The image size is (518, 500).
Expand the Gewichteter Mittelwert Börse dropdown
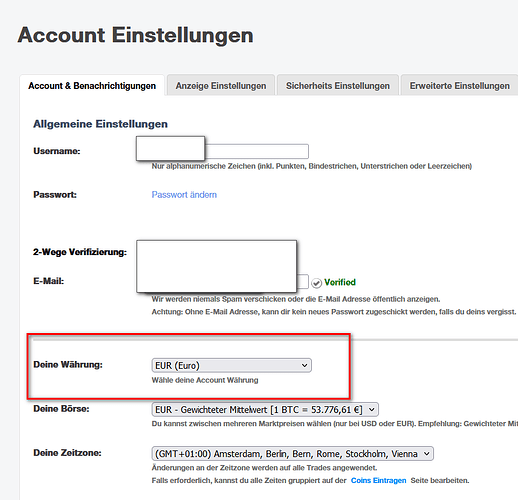265,409
